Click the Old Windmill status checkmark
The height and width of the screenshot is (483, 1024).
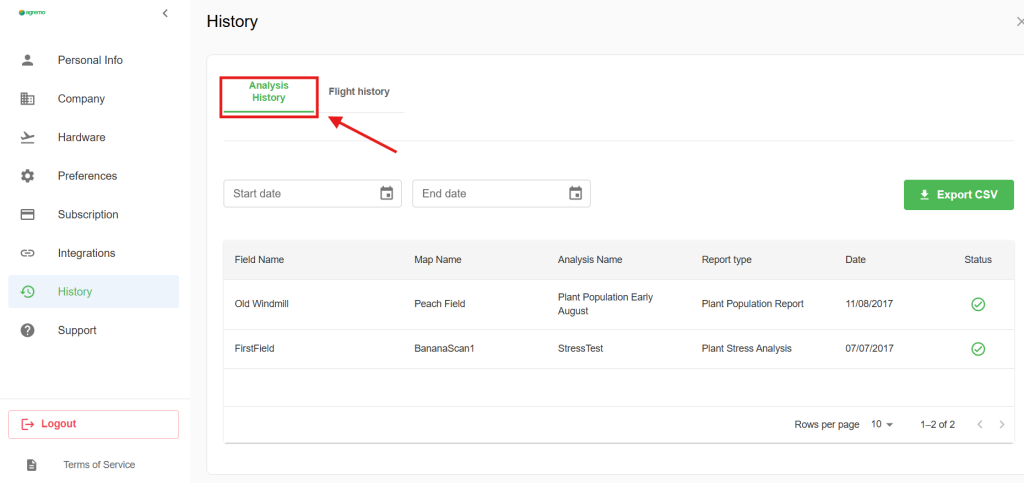point(978,304)
